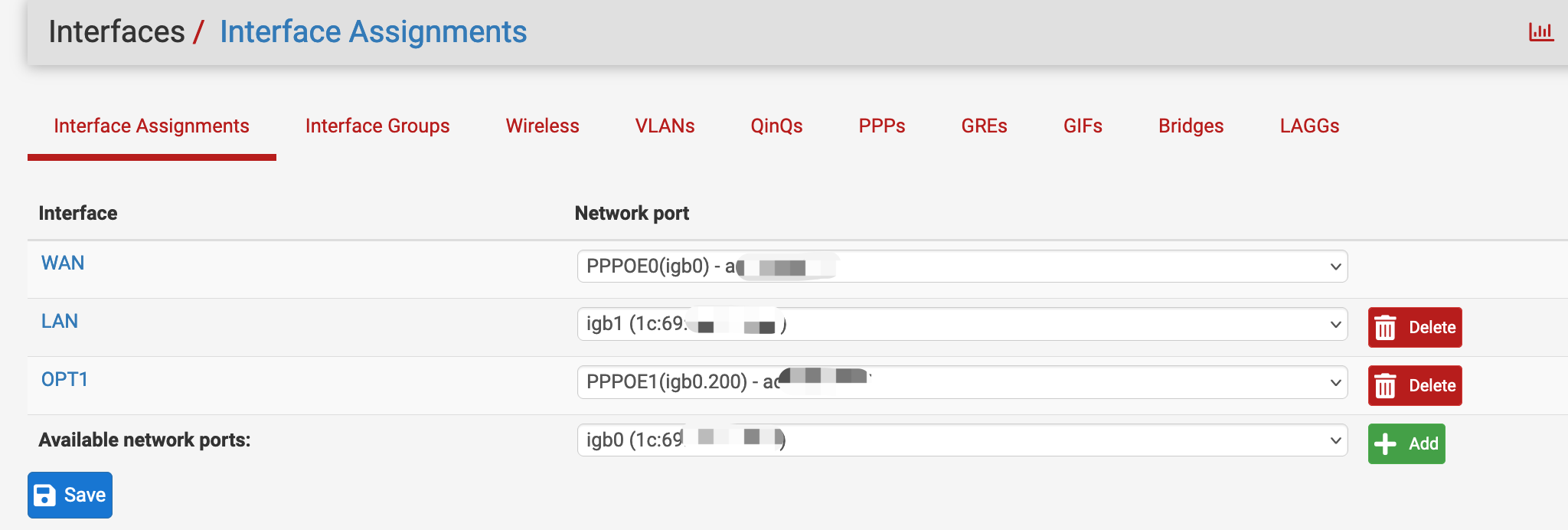Open the OPT1 interface link
Image resolution: width=1568 pixels, height=530 pixels.
tap(64, 380)
